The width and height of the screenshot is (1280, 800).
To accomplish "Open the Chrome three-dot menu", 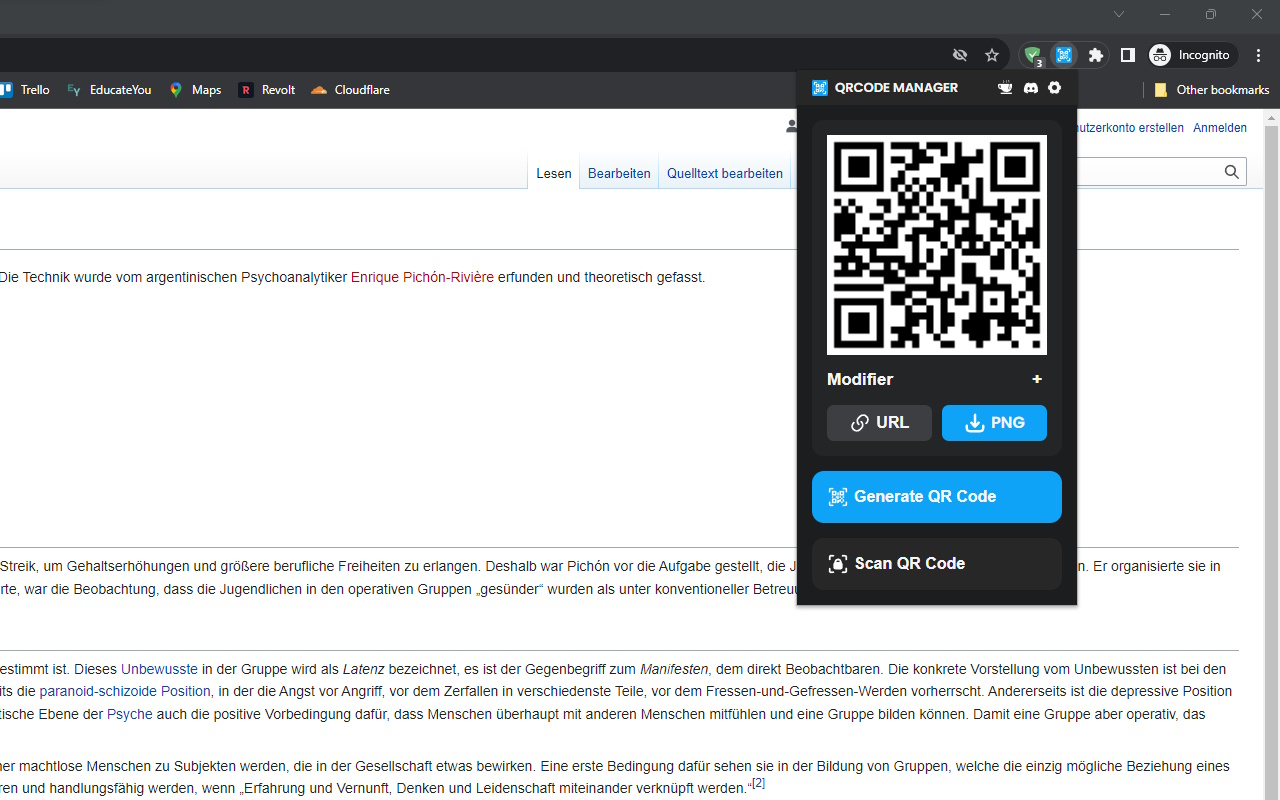I will tap(1258, 55).
